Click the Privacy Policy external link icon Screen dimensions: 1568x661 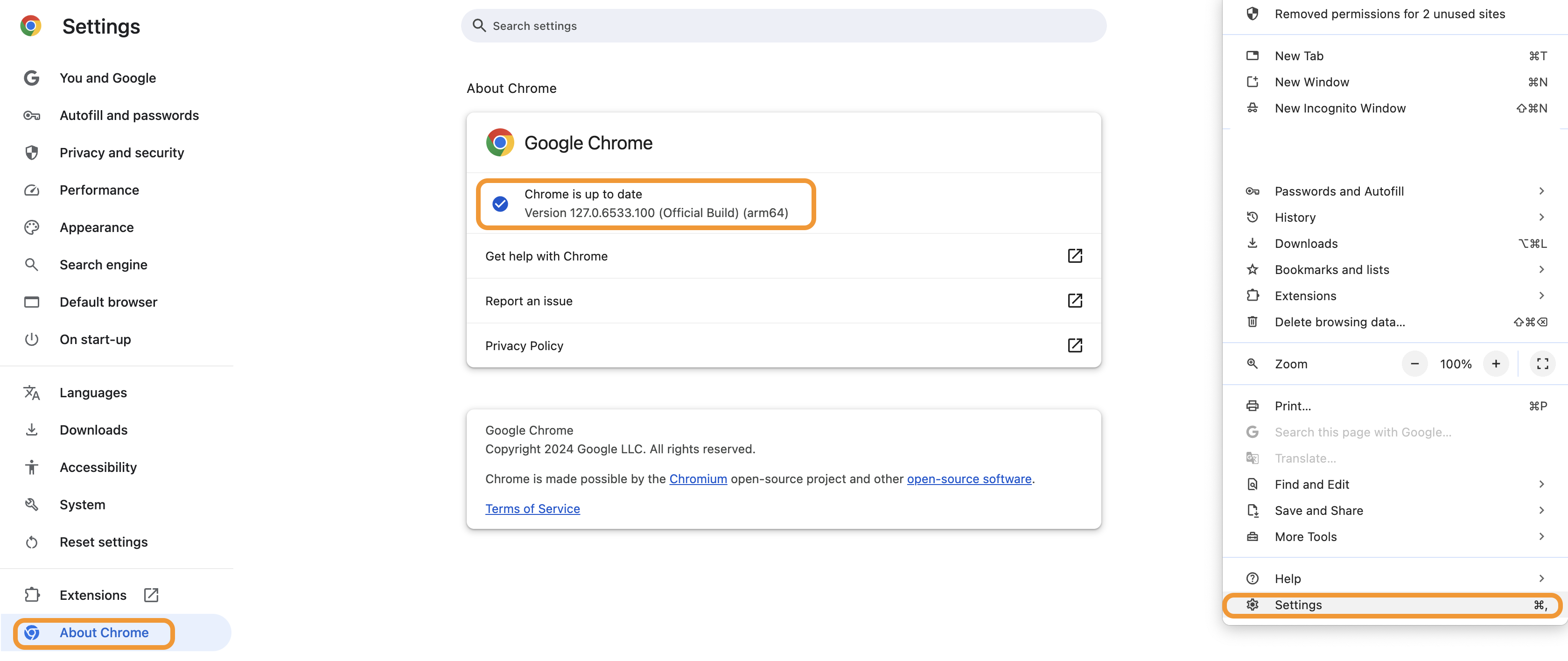tap(1074, 346)
